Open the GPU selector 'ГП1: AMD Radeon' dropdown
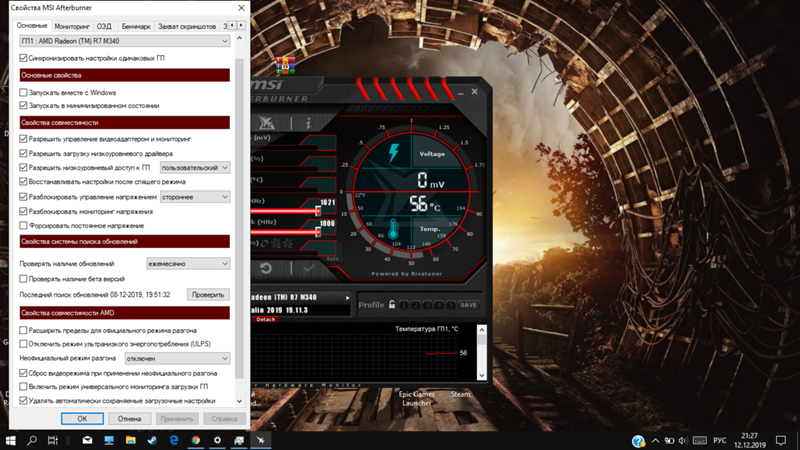Image resolution: width=800 pixels, height=450 pixels. [x=124, y=41]
